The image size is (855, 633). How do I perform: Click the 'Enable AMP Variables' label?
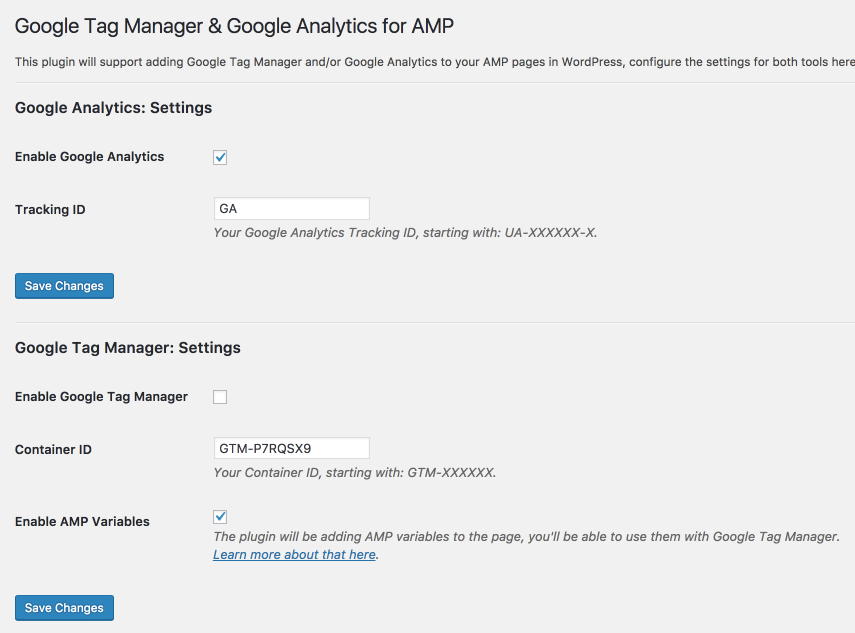coord(82,522)
